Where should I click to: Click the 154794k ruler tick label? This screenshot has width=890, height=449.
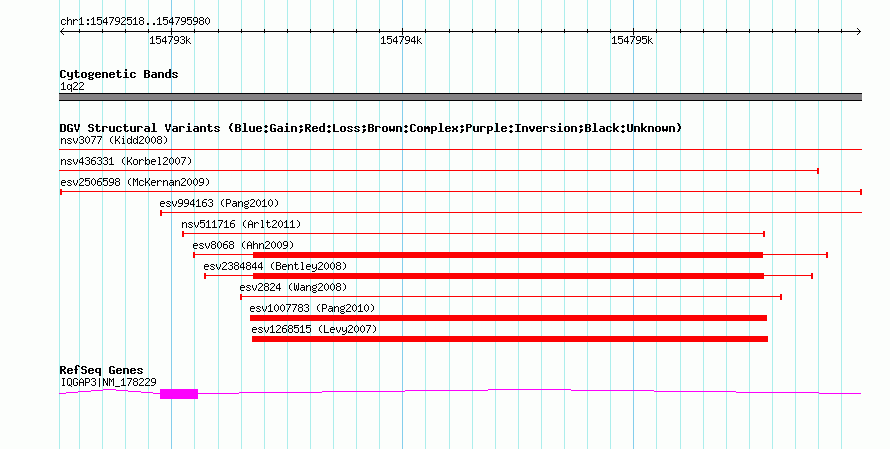(x=401, y=40)
